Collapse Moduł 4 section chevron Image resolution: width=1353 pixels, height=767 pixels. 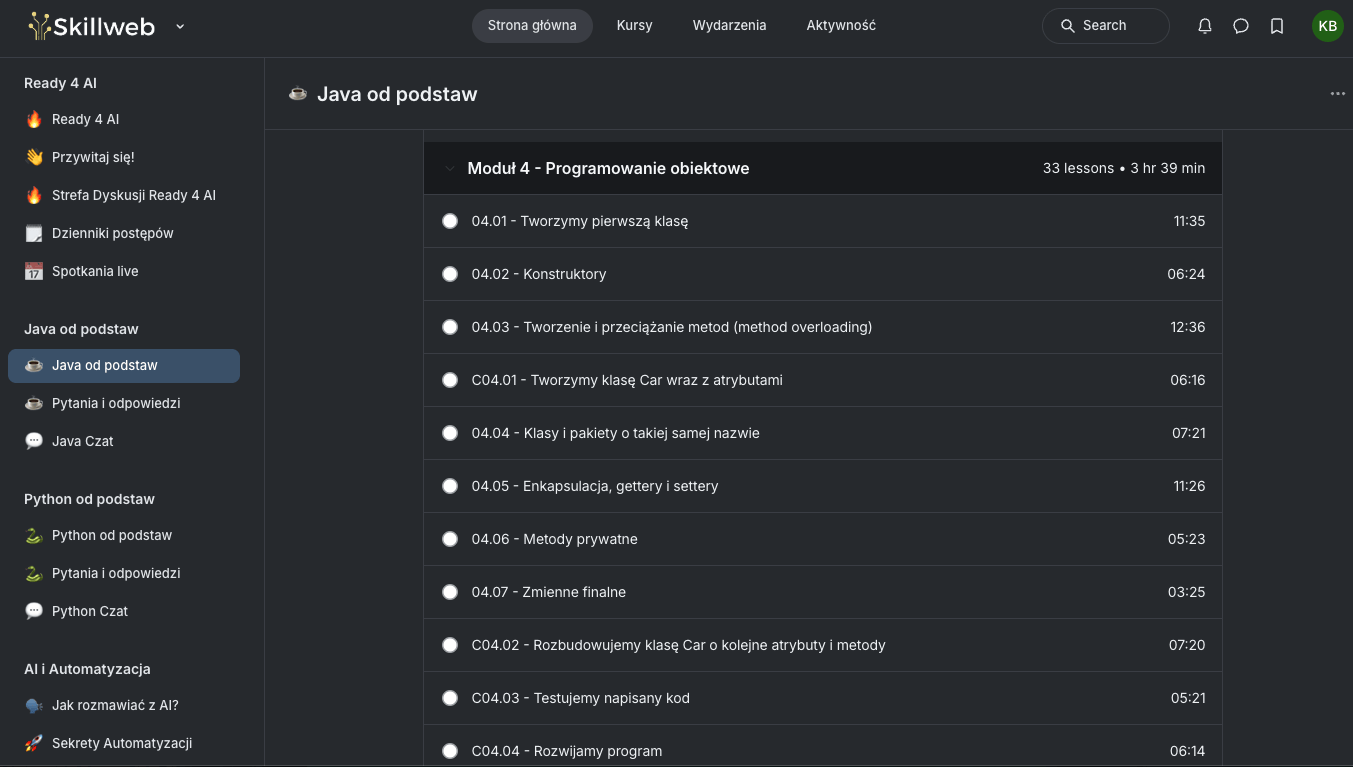point(450,168)
